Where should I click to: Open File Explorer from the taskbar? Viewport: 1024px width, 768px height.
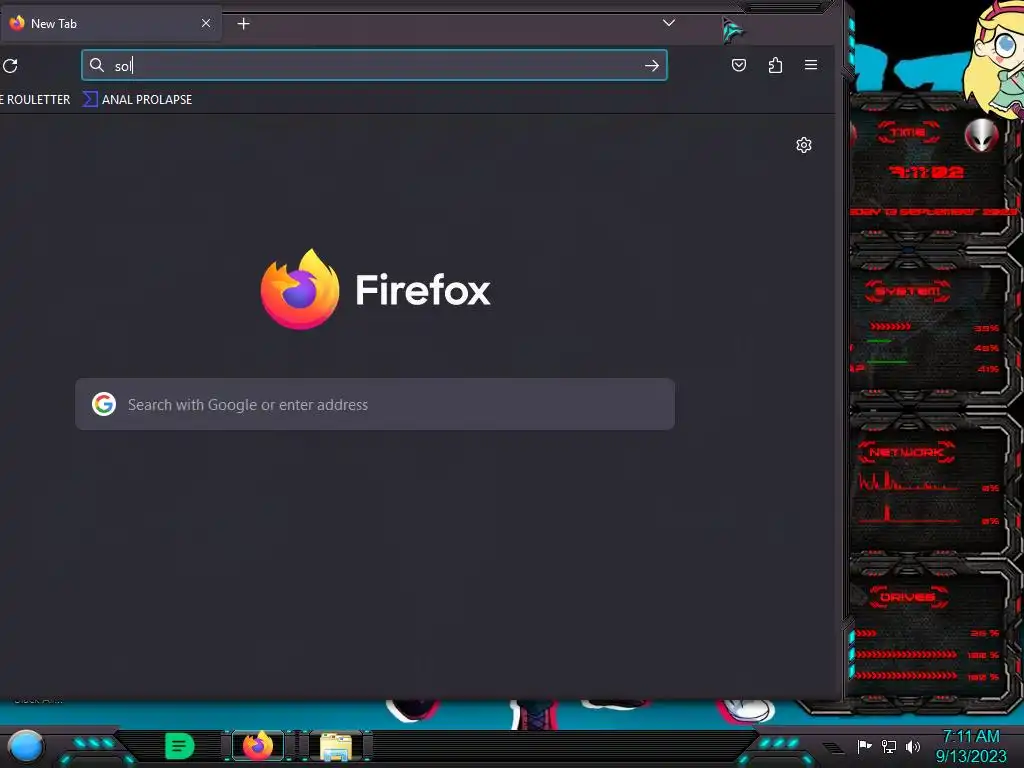tap(336, 746)
